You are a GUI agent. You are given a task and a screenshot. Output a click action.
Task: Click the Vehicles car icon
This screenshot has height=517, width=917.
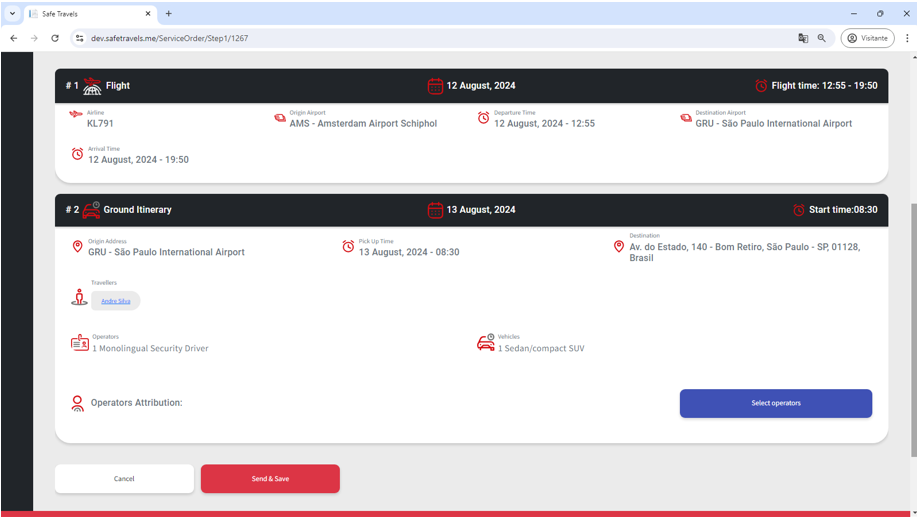pyautogui.click(x=486, y=343)
